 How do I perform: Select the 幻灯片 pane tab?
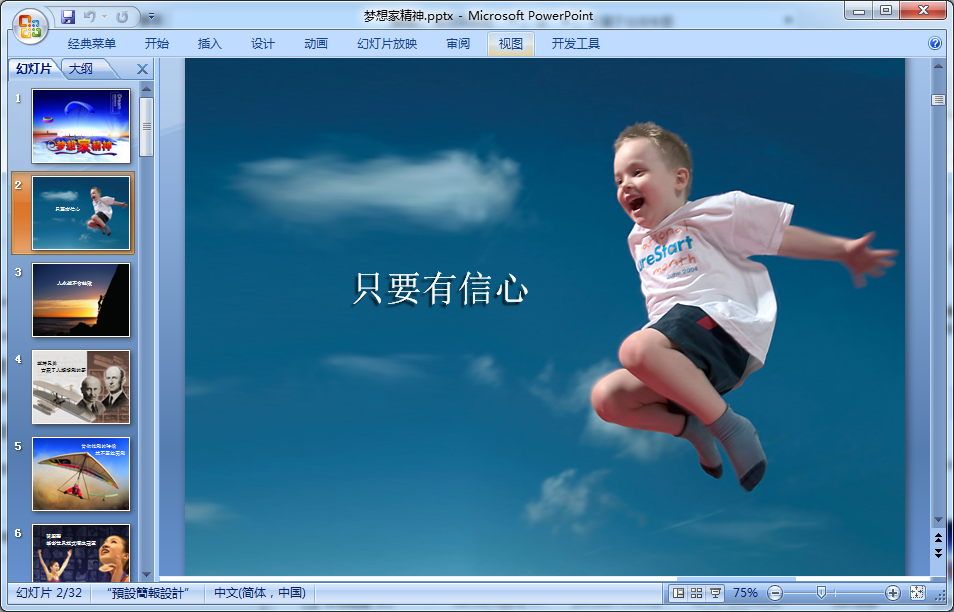[x=34, y=69]
